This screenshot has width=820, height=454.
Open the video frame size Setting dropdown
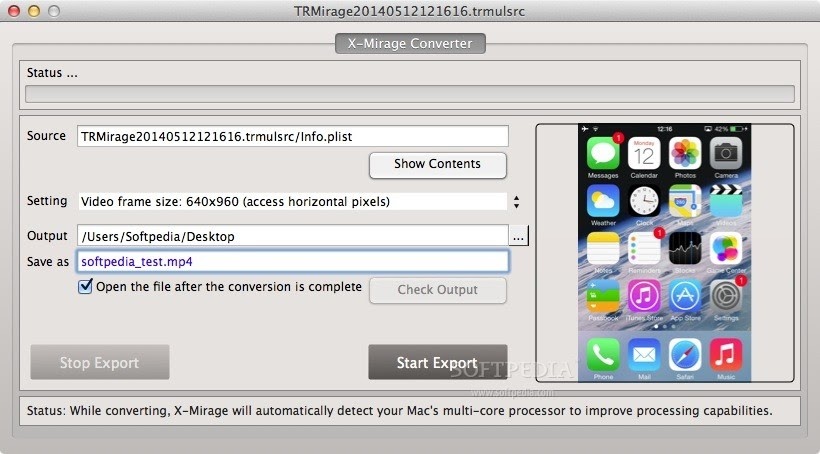[x=293, y=201]
